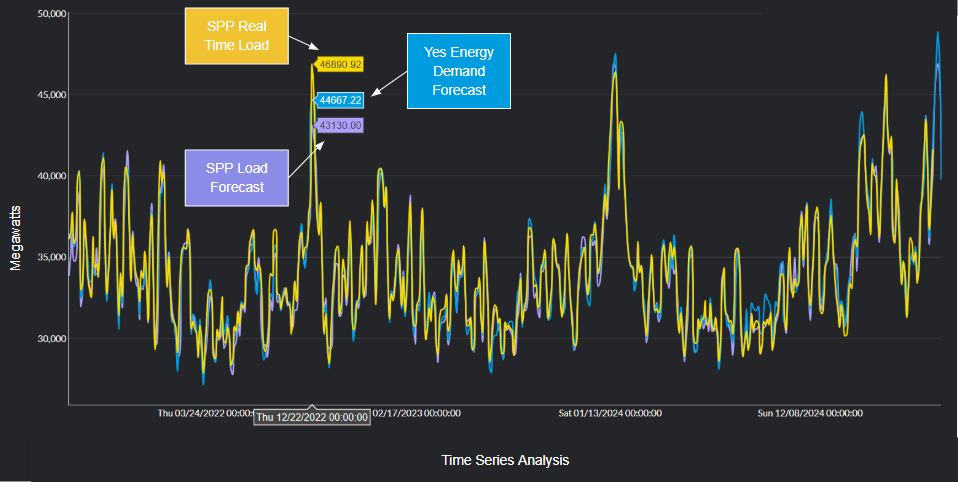Click the Thu 03/24/2022 x-axis date label
The height and width of the screenshot is (485, 958).
click(205, 412)
